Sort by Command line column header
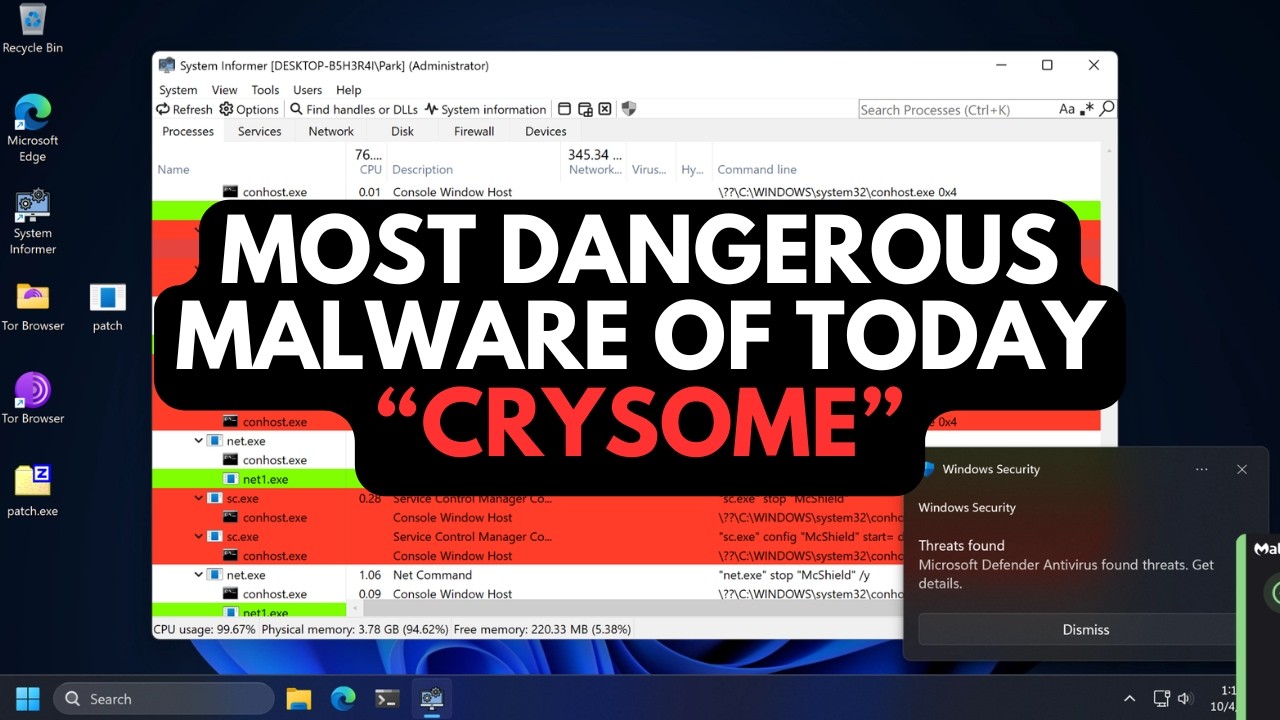 click(x=757, y=170)
